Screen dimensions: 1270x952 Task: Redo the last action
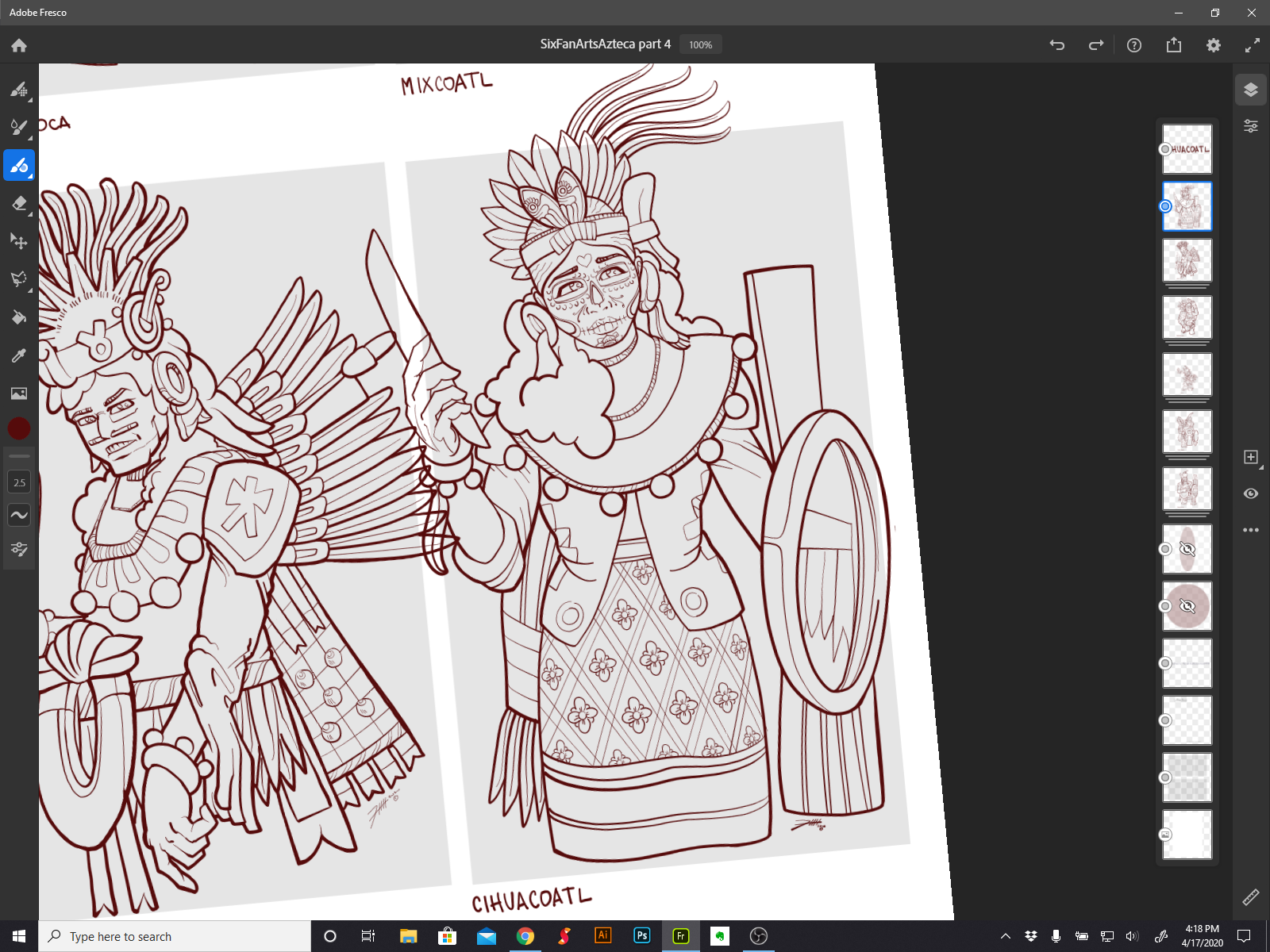[1095, 45]
